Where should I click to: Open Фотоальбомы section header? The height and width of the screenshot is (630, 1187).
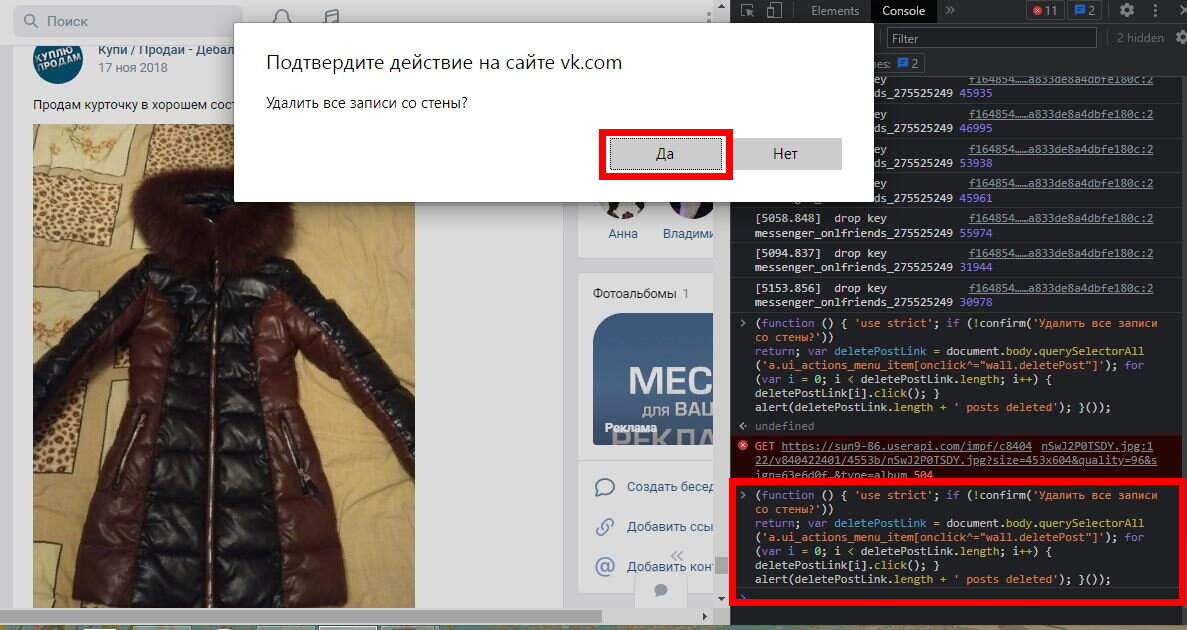(x=641, y=293)
